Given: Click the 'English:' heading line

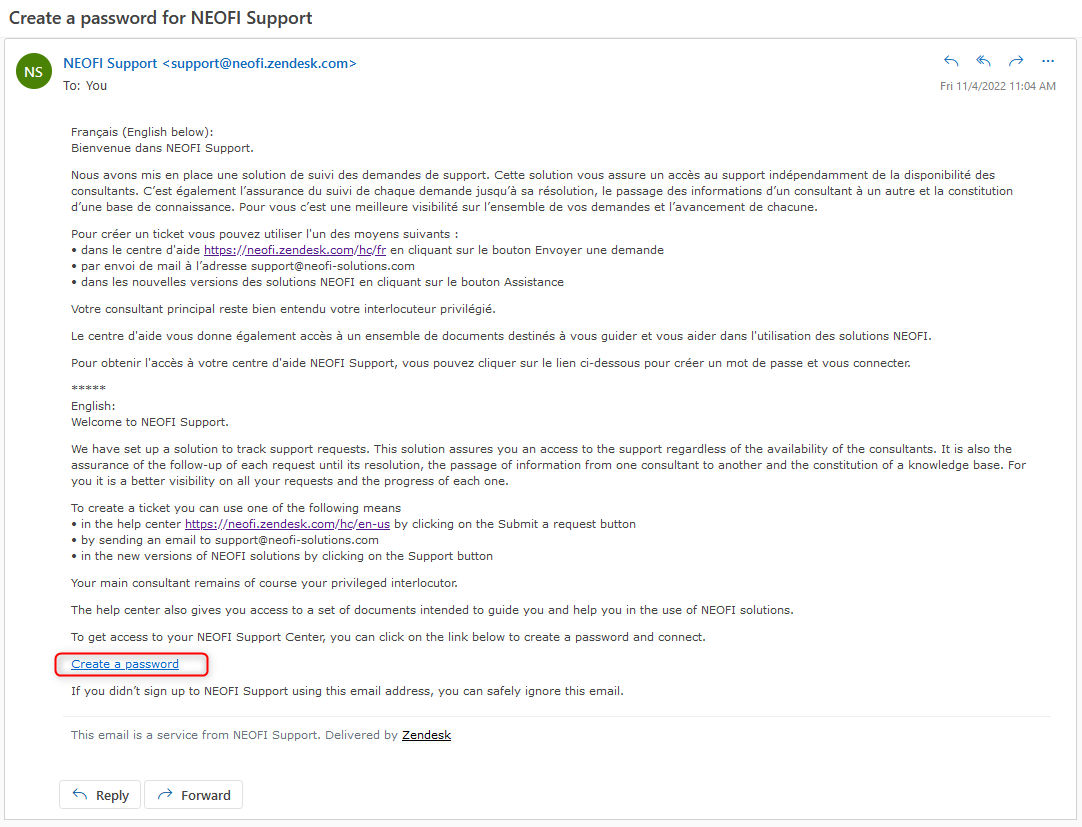Looking at the screenshot, I should pyautogui.click(x=93, y=406).
